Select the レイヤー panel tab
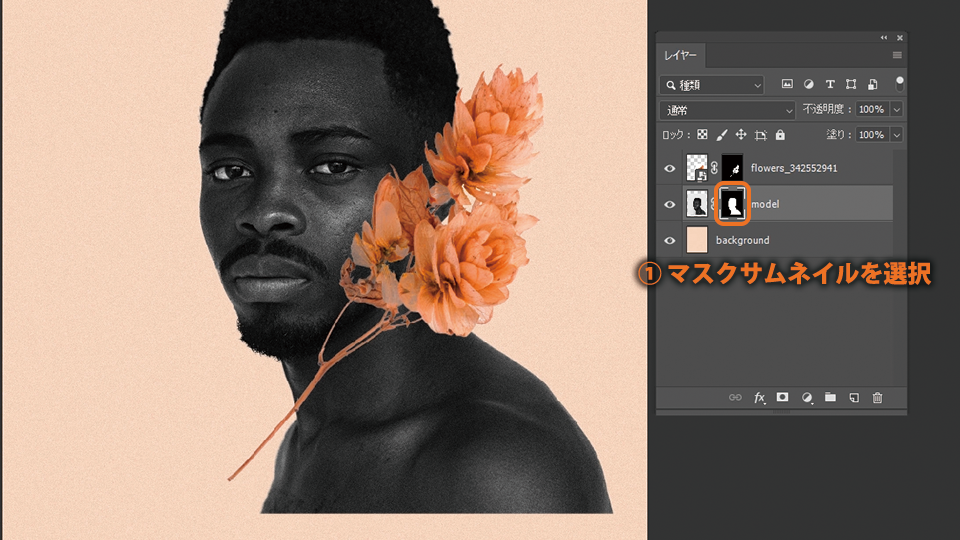This screenshot has height=540, width=960. 681,55
